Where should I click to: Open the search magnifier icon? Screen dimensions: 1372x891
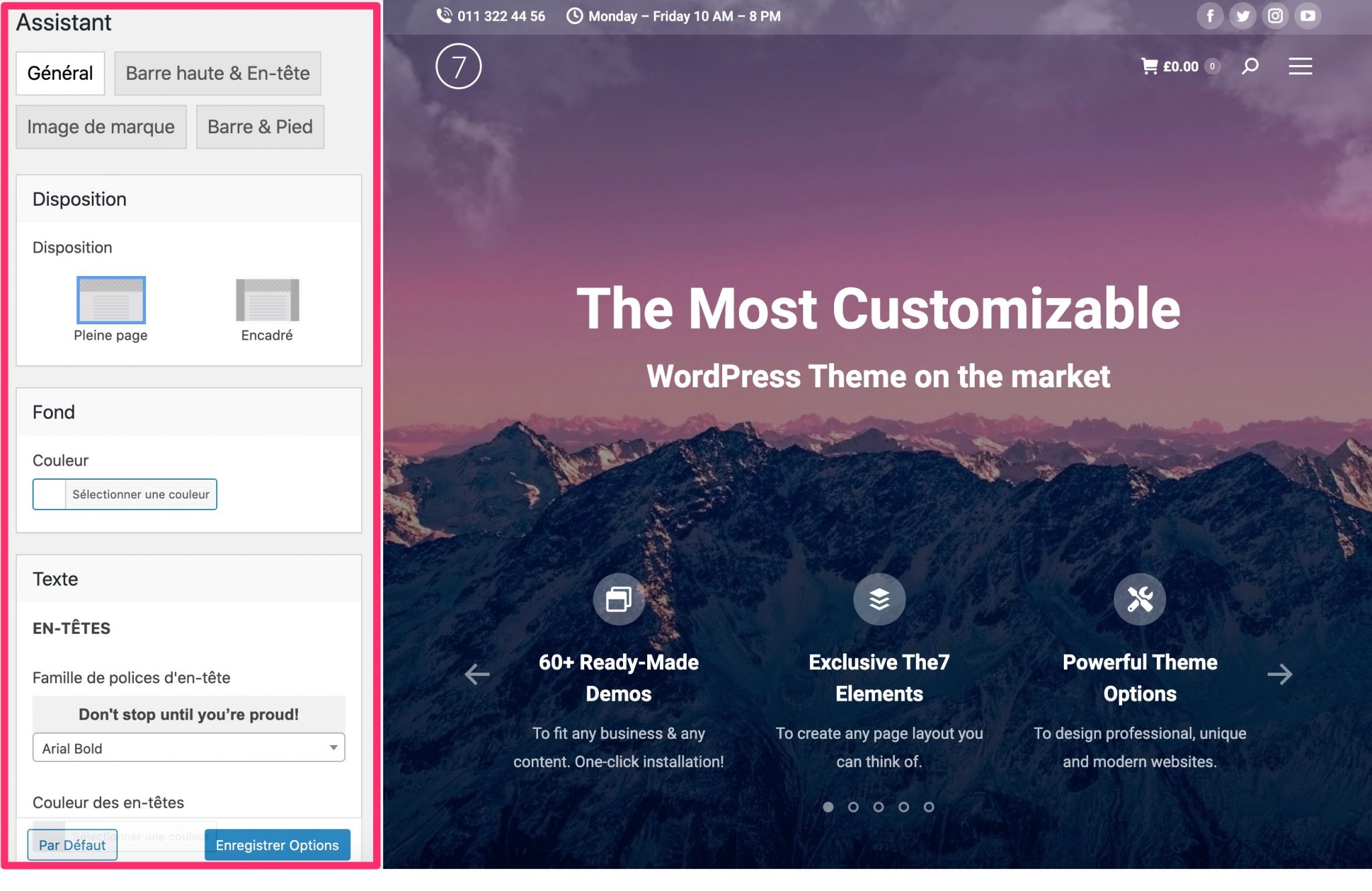coord(1249,66)
